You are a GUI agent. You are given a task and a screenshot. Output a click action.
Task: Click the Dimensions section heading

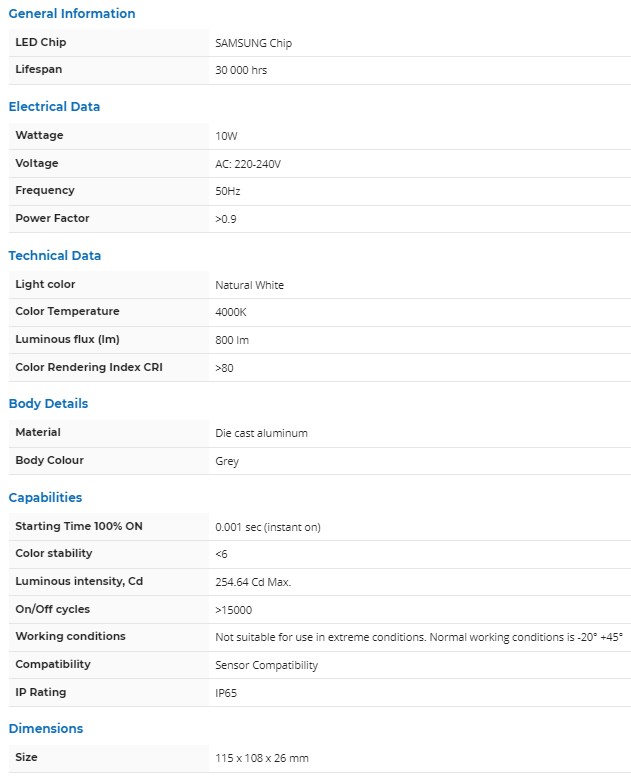point(46,729)
